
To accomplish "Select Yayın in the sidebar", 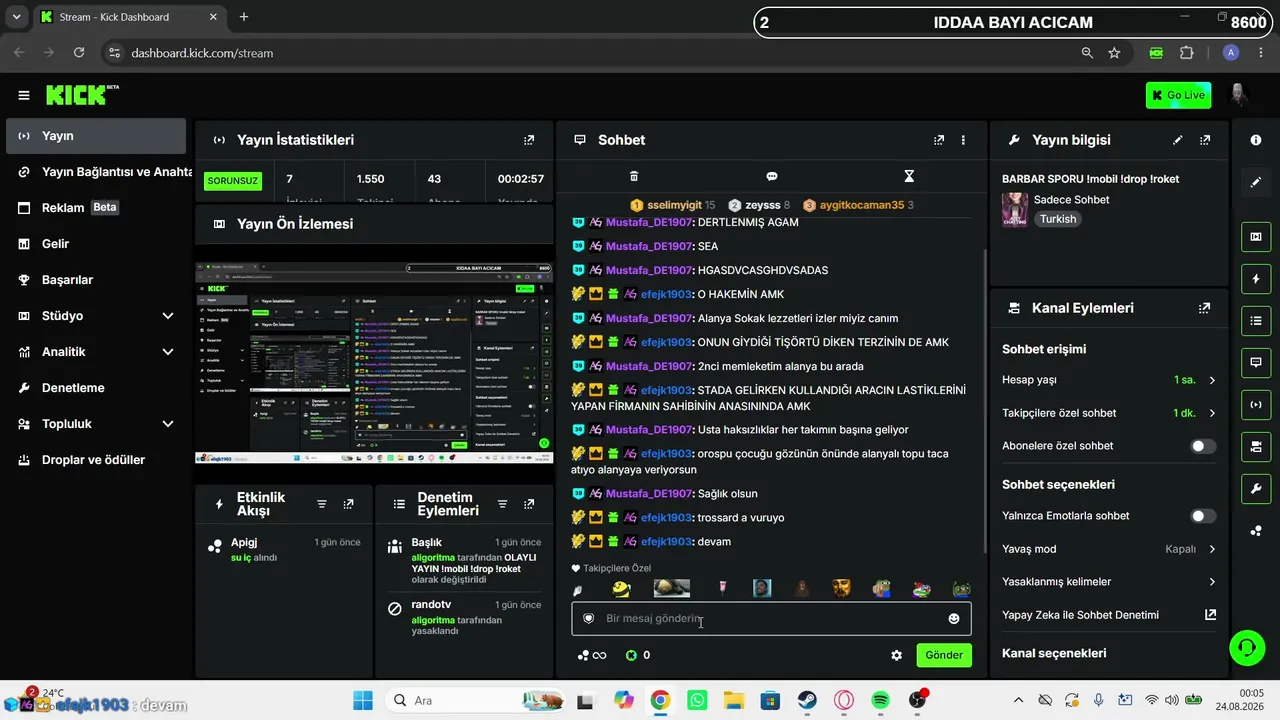I will coord(96,136).
